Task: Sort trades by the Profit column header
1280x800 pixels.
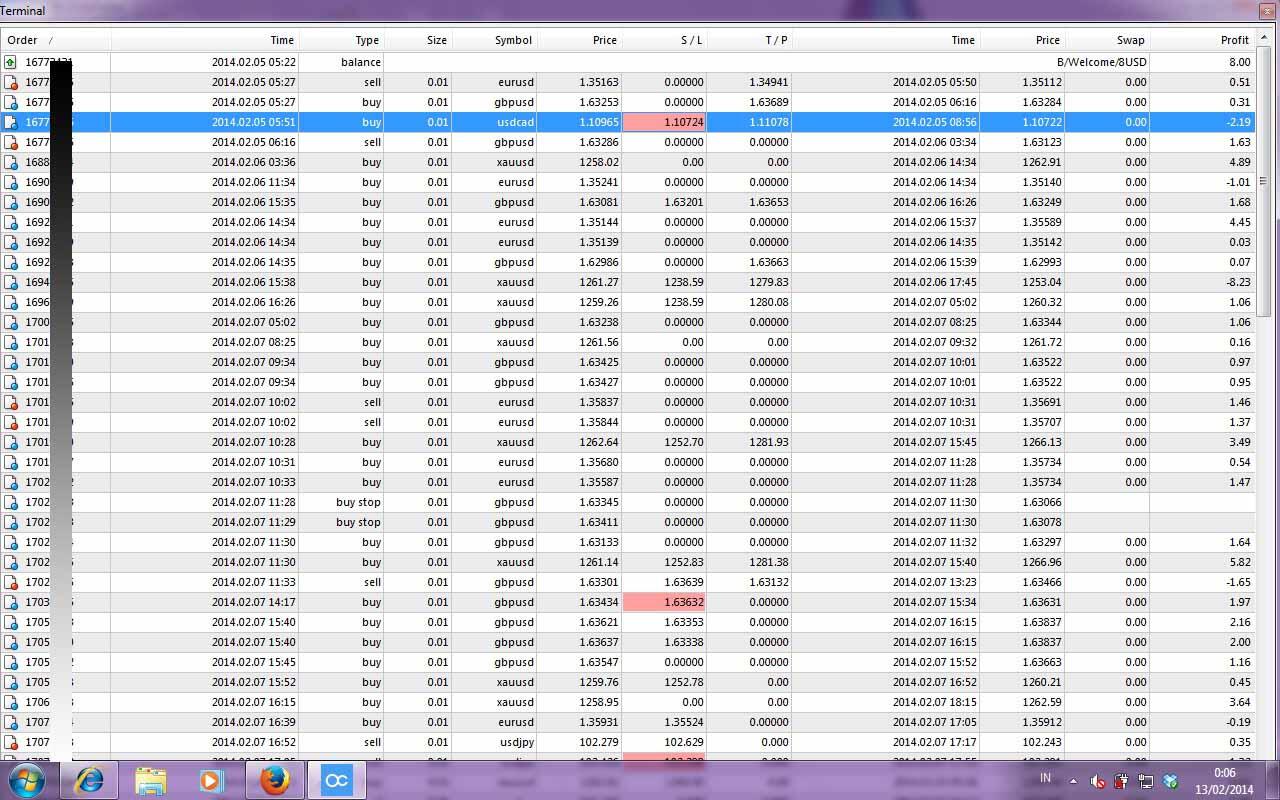Action: [x=1234, y=40]
